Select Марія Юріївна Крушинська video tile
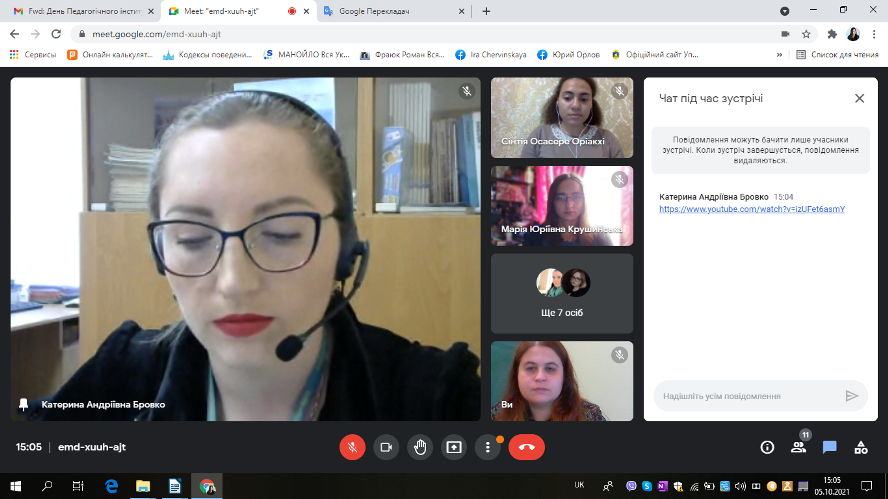Image resolution: width=888 pixels, height=499 pixels. click(562, 206)
